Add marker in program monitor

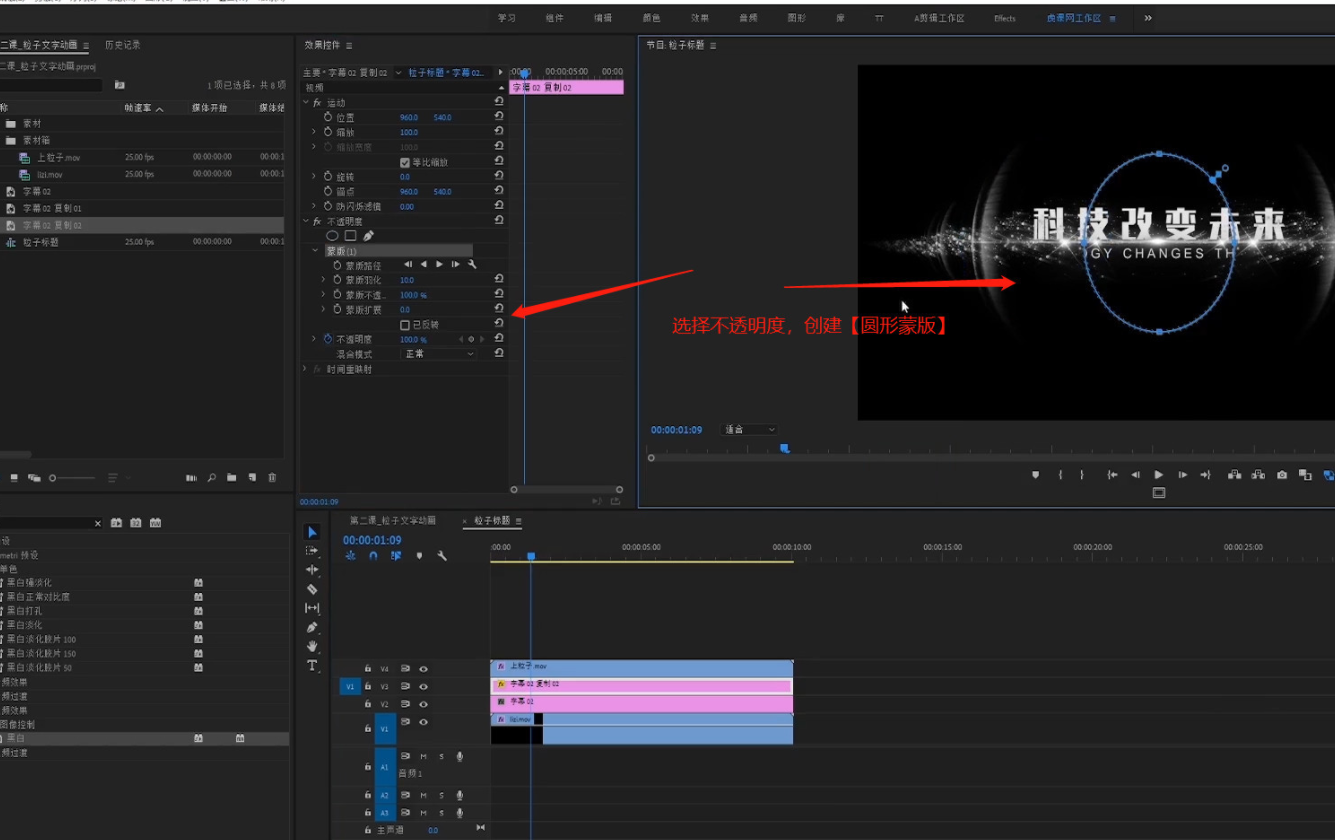coord(1035,475)
